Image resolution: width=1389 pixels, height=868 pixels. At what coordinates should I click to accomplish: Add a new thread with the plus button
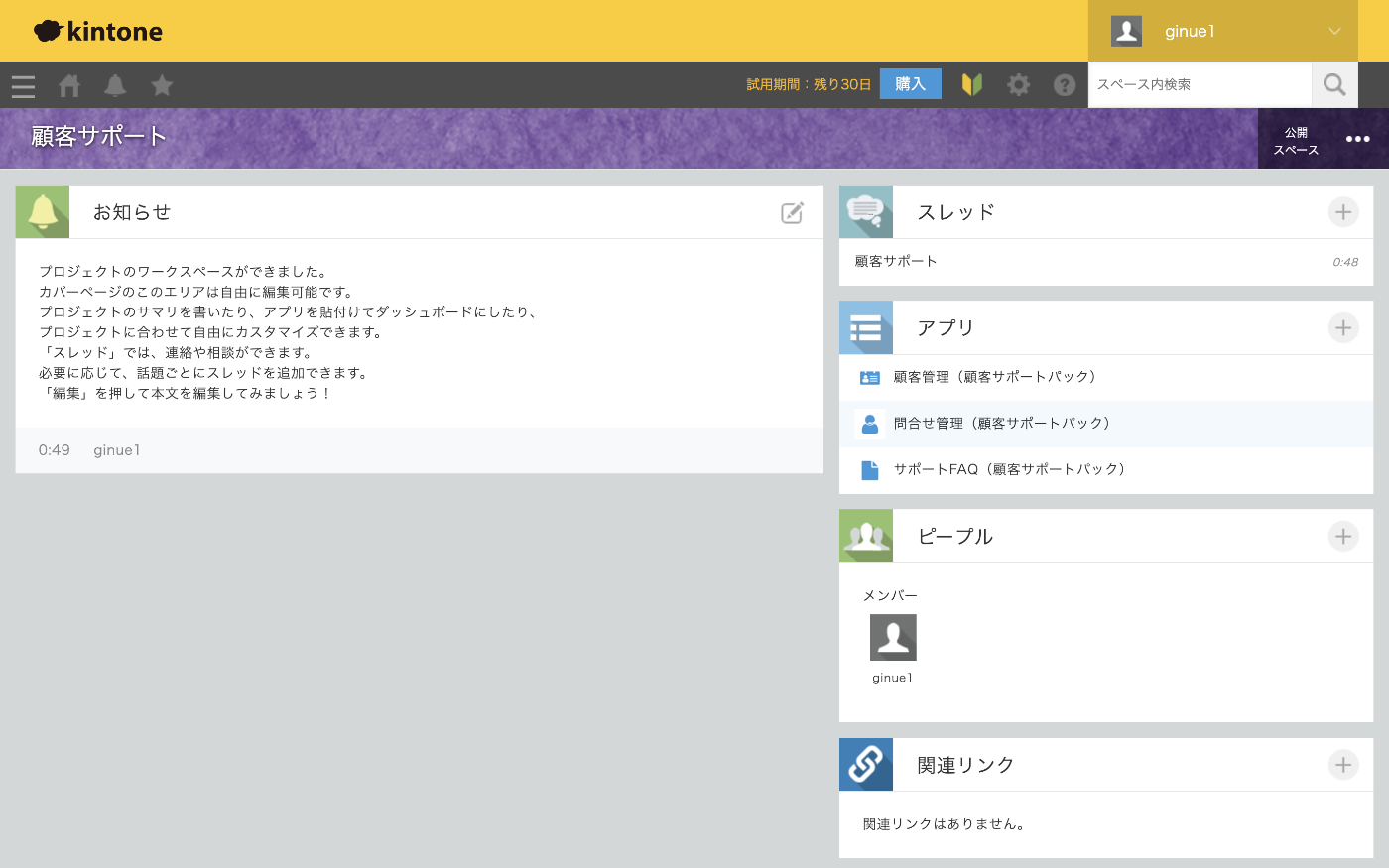pos(1342,212)
